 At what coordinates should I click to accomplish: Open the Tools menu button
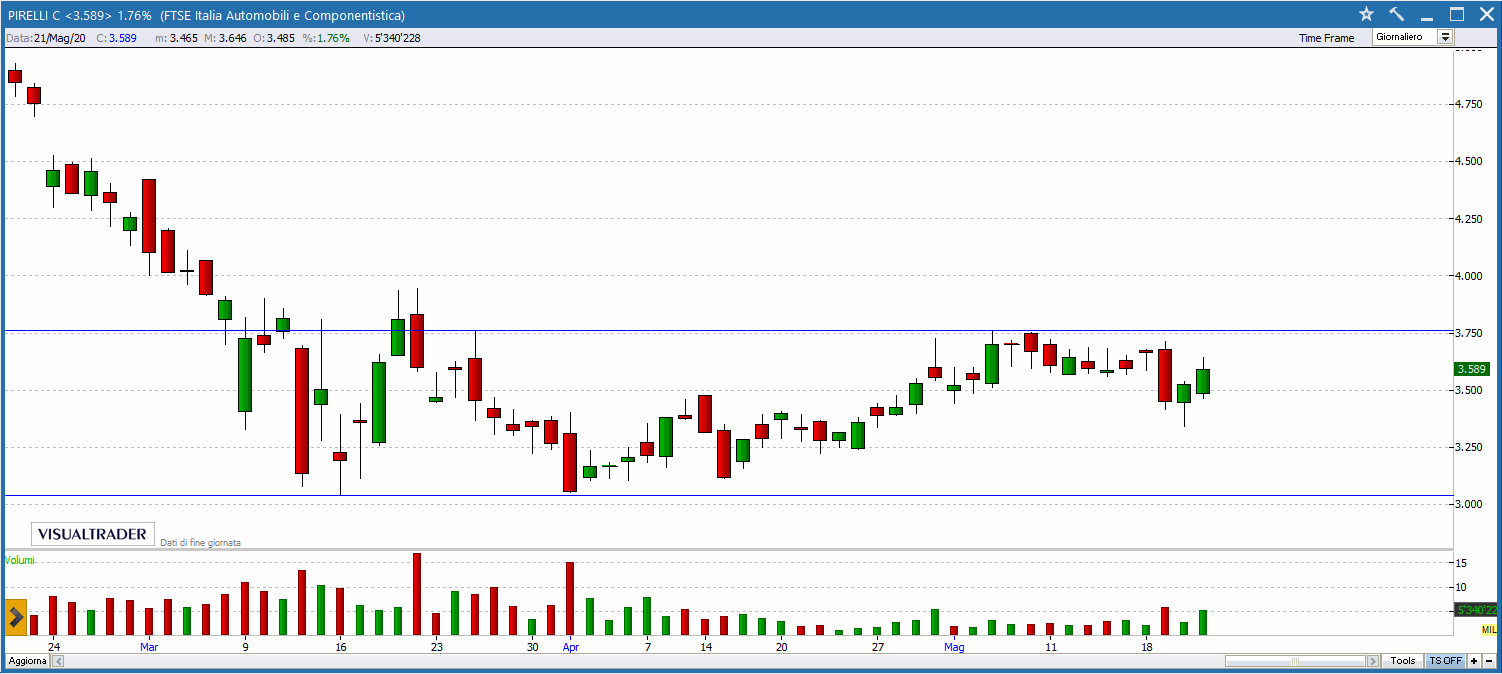pyautogui.click(x=1403, y=661)
